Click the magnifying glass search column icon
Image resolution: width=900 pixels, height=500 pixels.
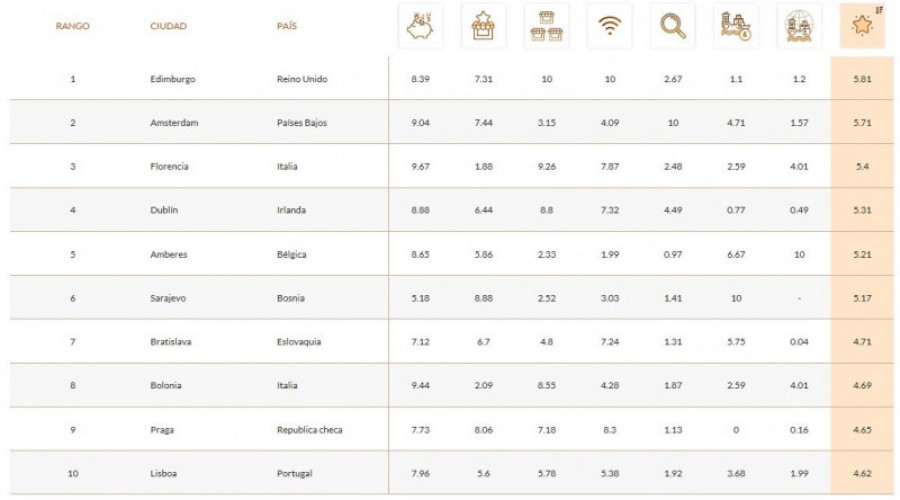(x=673, y=26)
